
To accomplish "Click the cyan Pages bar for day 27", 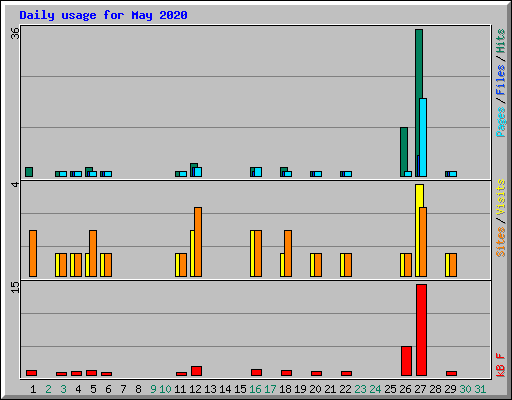I will click(423, 137).
